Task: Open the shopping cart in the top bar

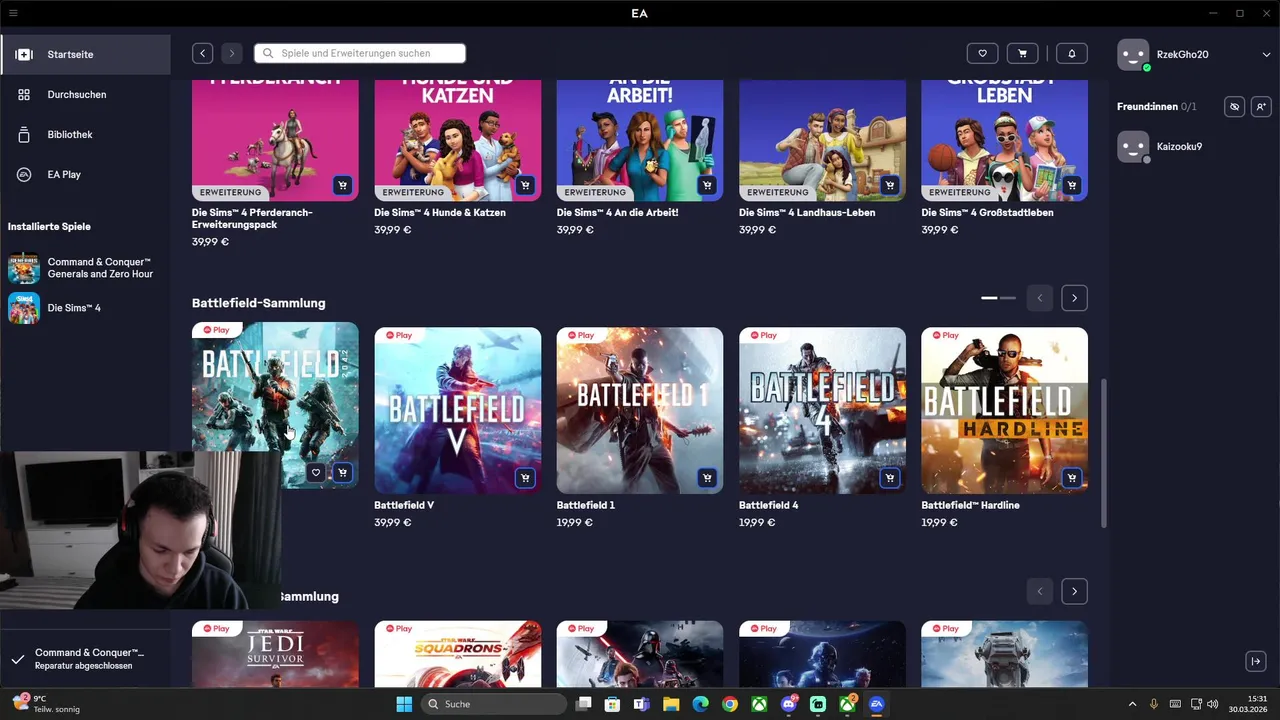Action: [x=1022, y=53]
